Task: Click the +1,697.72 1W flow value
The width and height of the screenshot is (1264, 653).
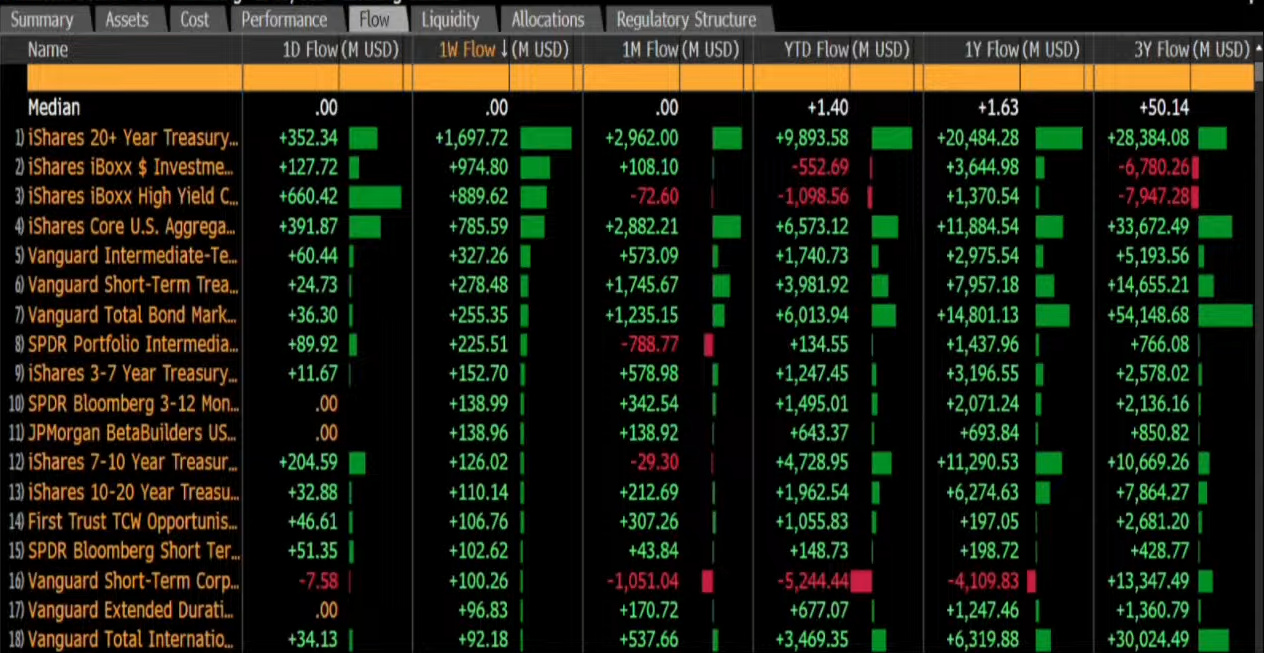Action: [x=471, y=138]
